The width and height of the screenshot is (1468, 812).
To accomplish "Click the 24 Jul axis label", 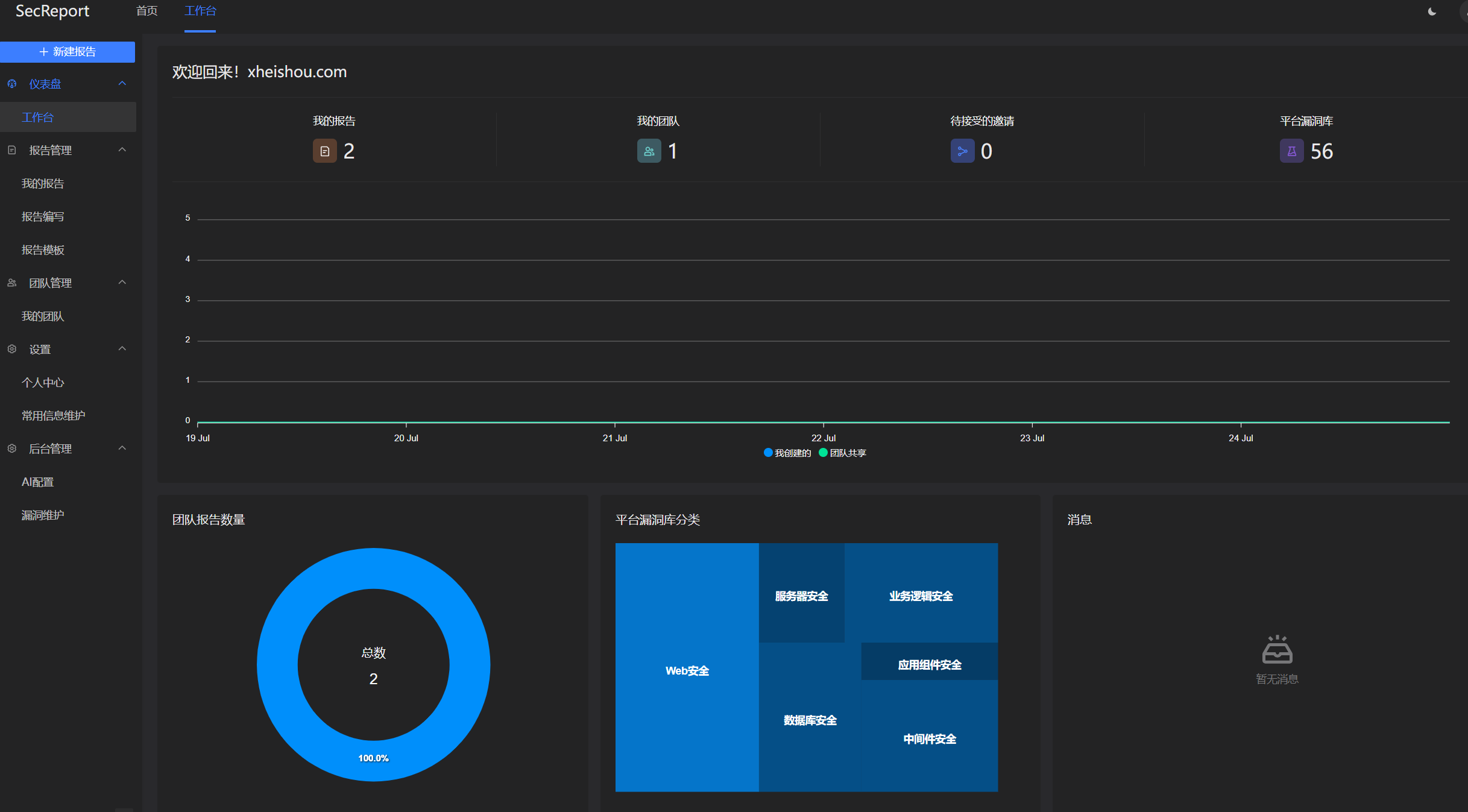I will [1241, 438].
